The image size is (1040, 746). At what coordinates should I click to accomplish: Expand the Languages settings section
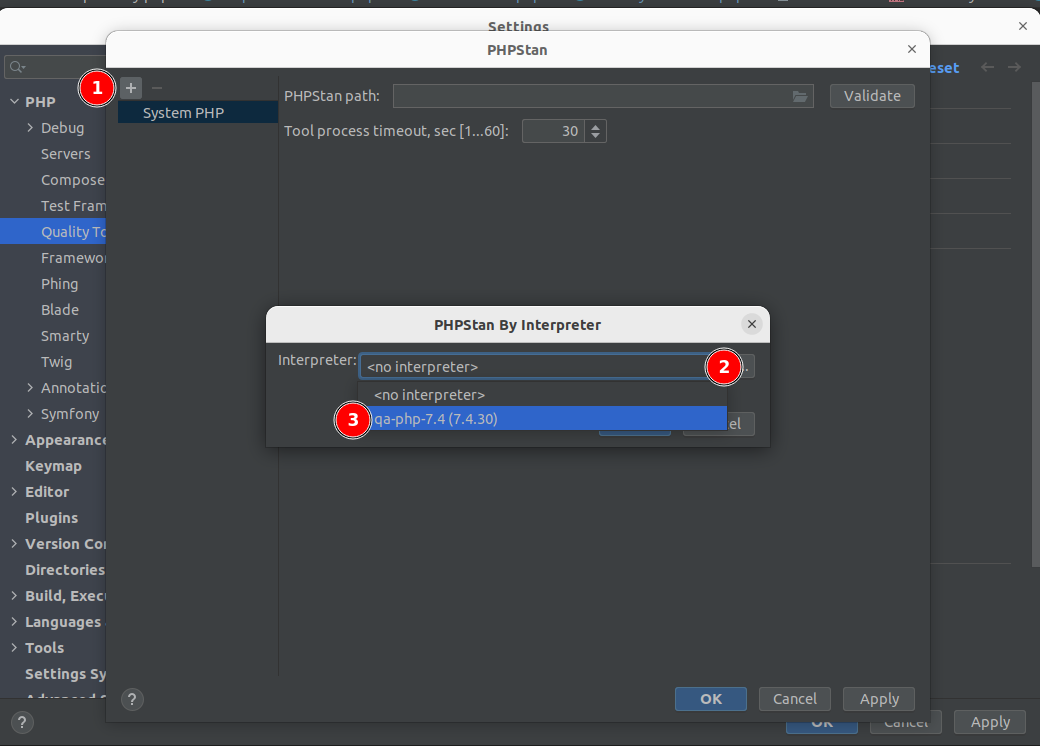pyautogui.click(x=15, y=621)
